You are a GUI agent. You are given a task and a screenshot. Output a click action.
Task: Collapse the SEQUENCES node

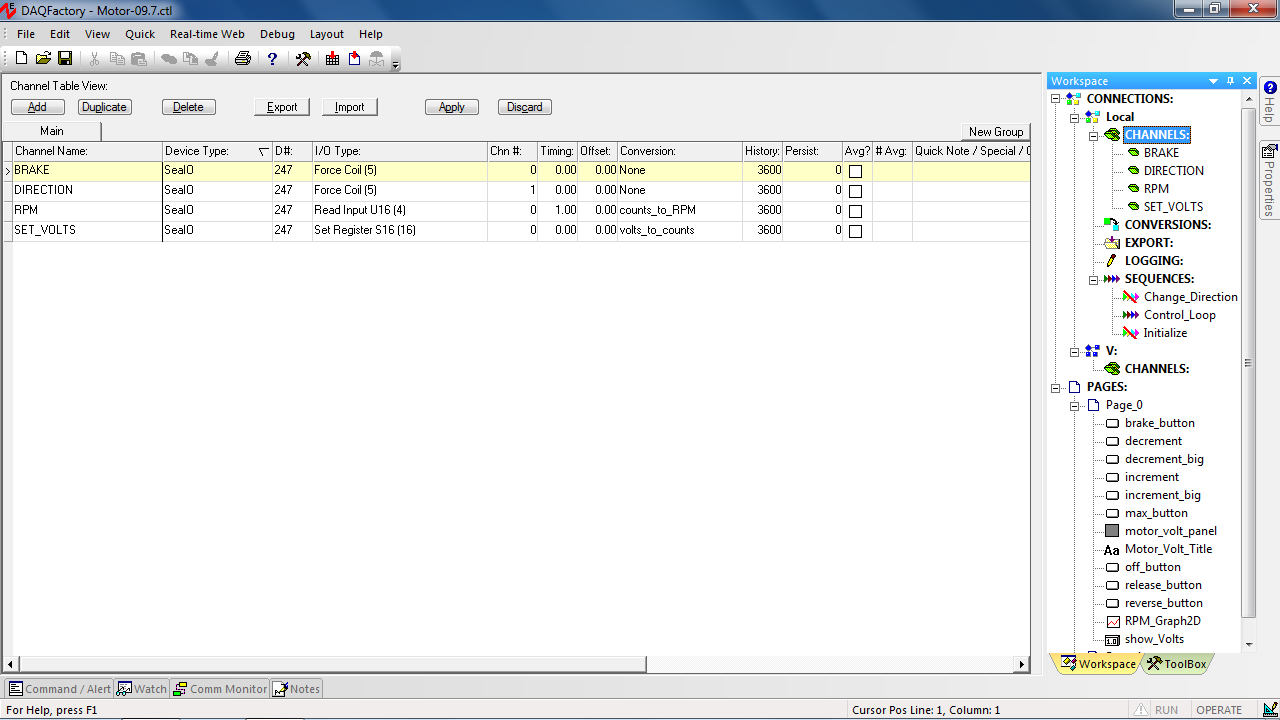1093,279
